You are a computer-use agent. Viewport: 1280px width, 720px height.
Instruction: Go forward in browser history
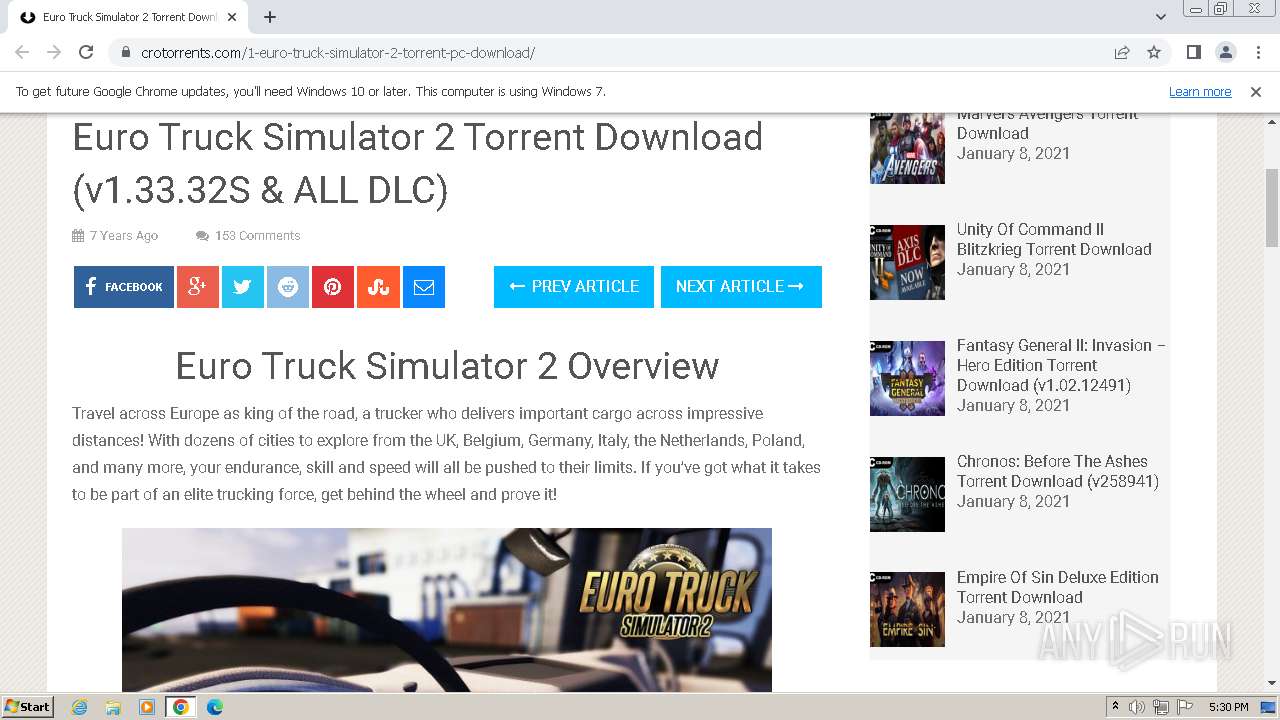point(54,52)
